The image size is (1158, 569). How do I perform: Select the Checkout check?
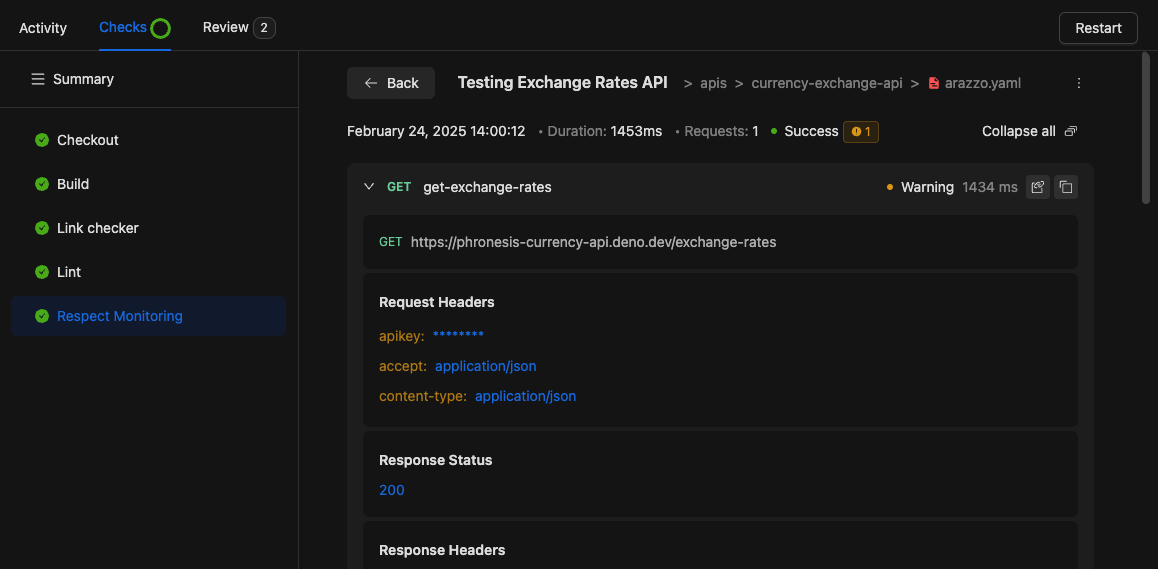point(148,140)
